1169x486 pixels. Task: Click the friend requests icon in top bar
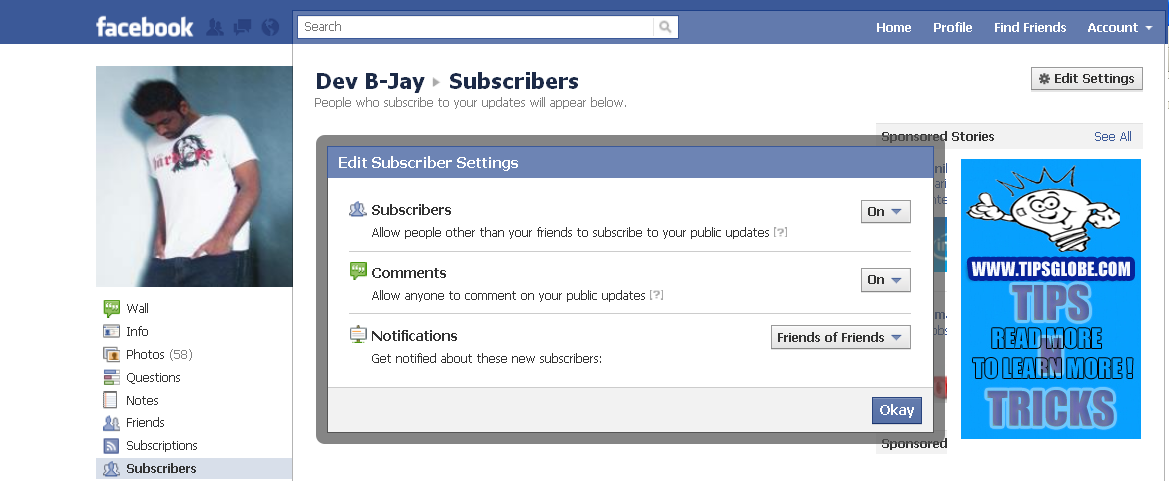(x=214, y=27)
